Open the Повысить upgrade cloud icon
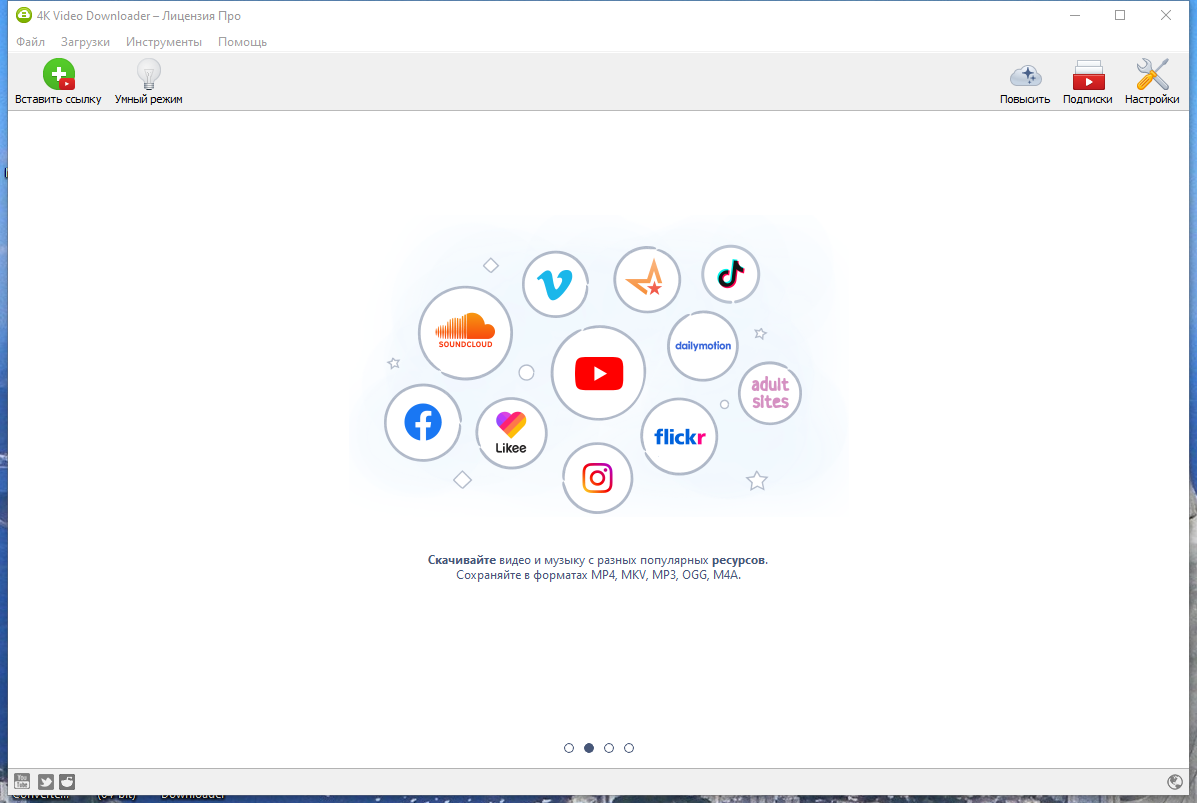The width and height of the screenshot is (1197, 803). pos(1024,82)
